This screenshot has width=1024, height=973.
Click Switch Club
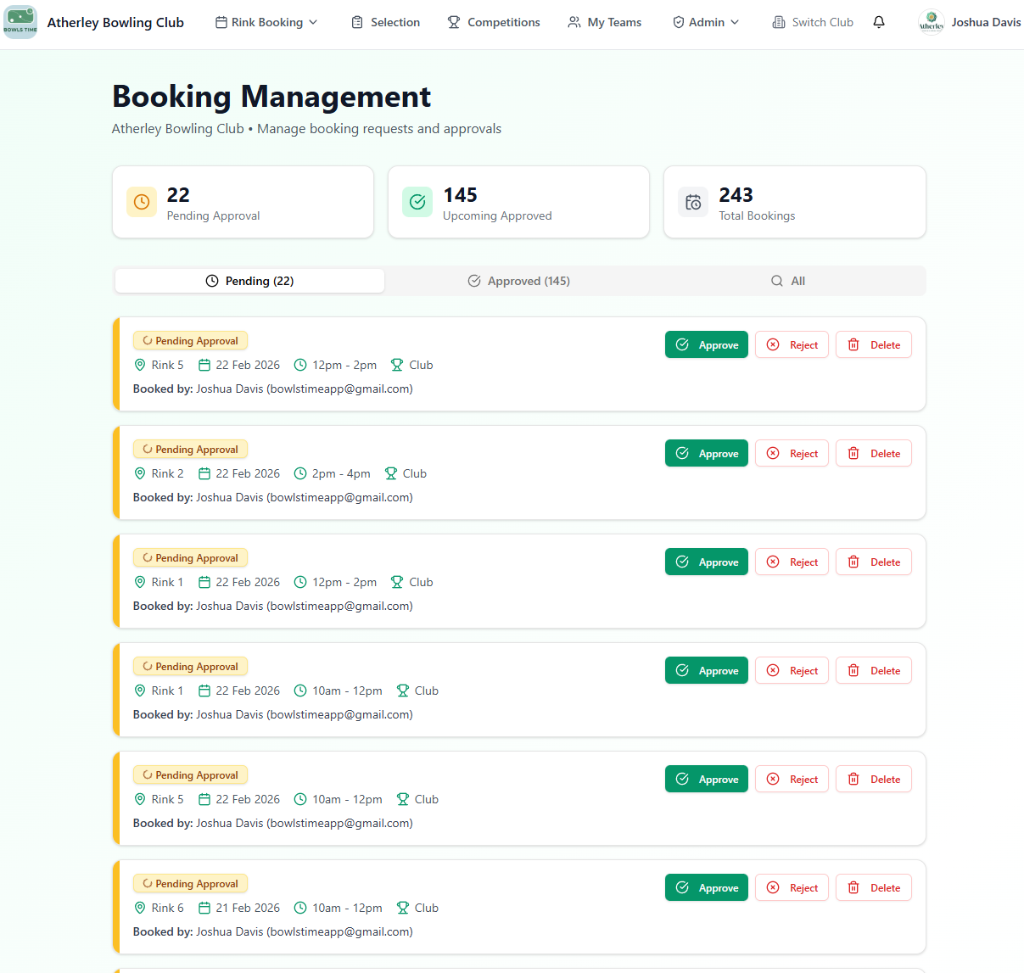pyautogui.click(x=813, y=22)
